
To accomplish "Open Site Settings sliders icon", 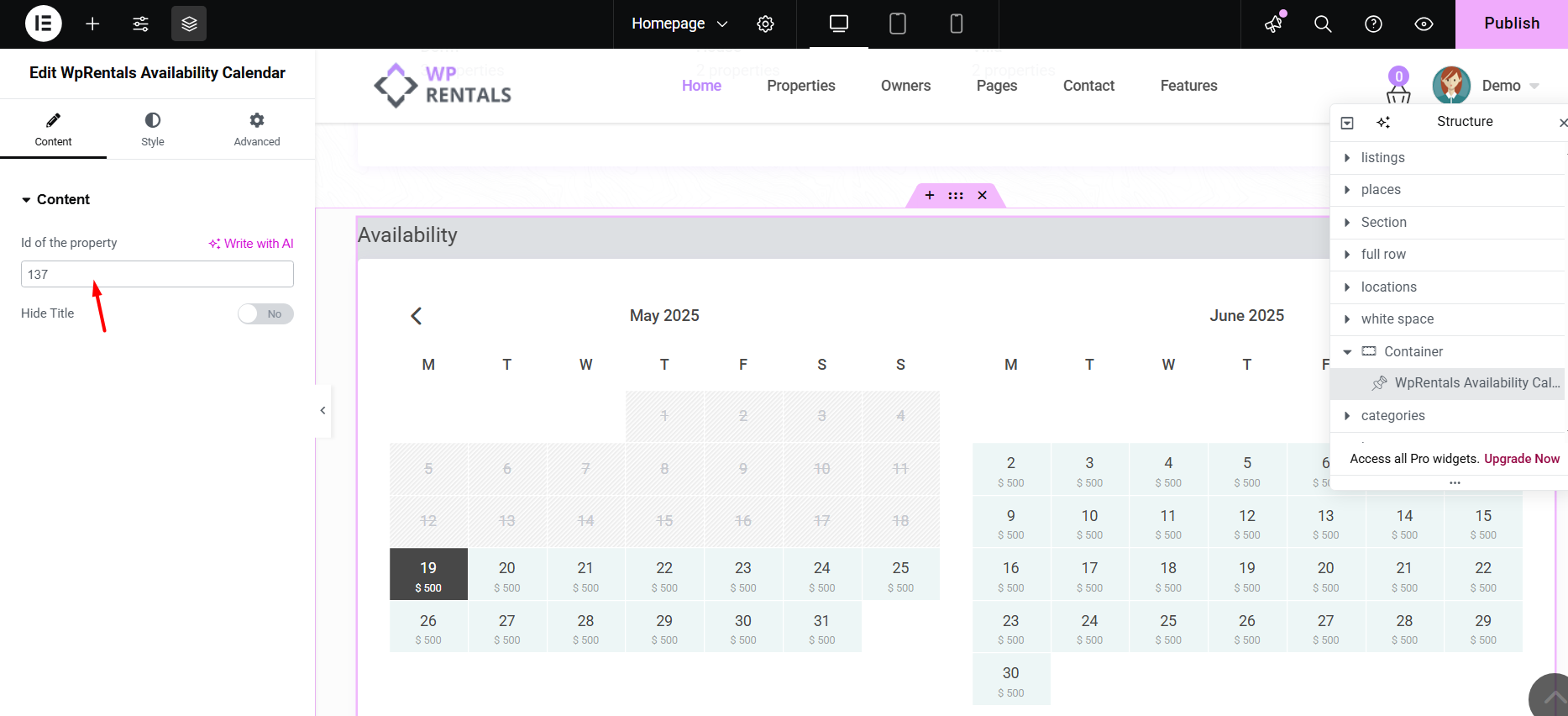I will (x=140, y=24).
